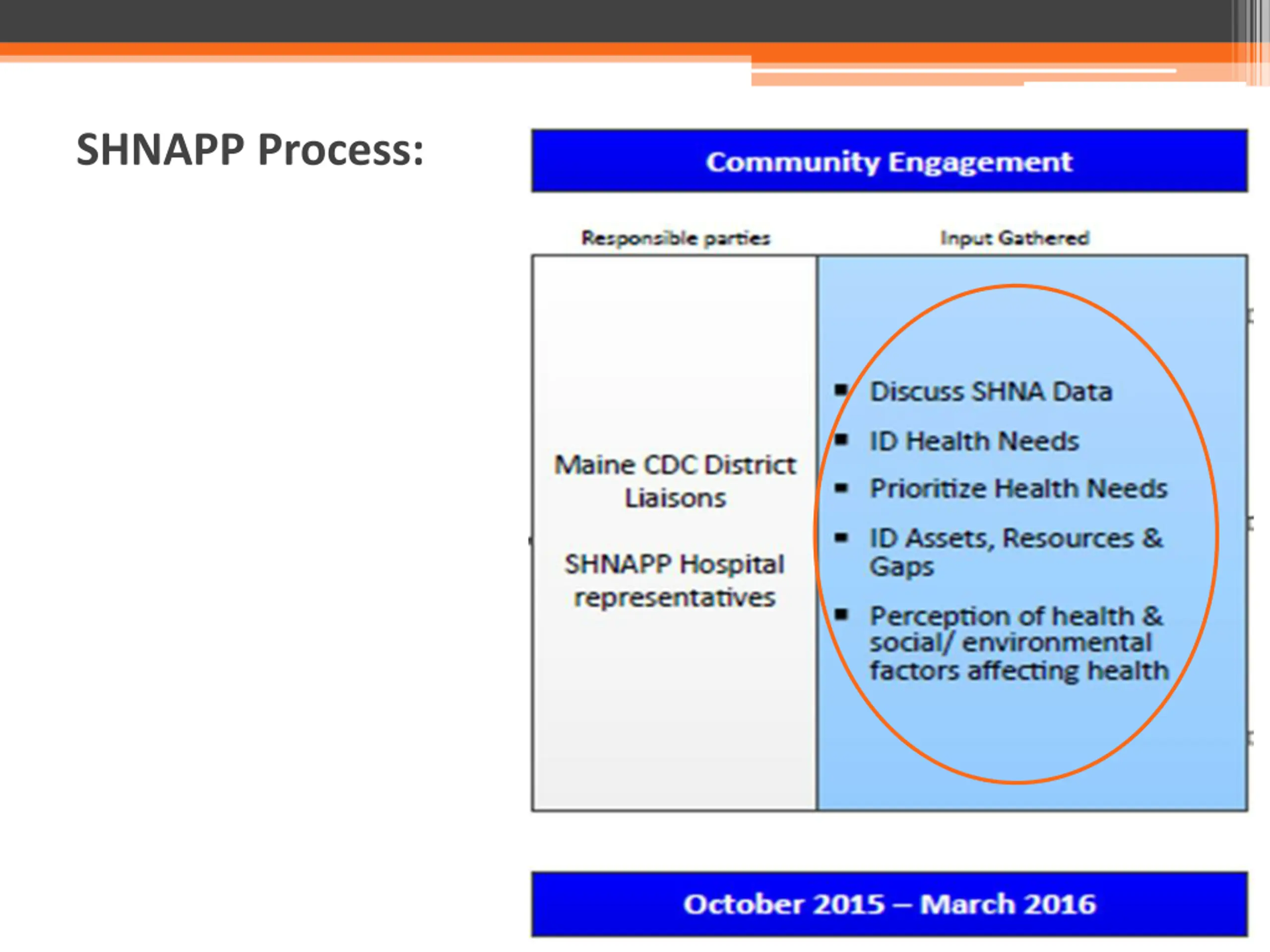Click bullet marker beside Discuss SHNA Data
Image resolution: width=1270 pixels, height=952 pixels.
pos(841,390)
